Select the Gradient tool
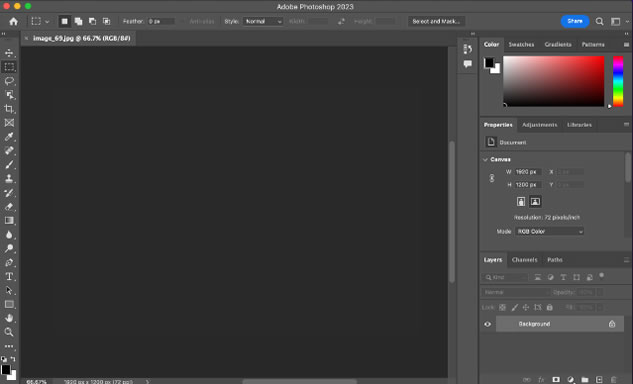This screenshot has height=384, width=633. pos(9,220)
